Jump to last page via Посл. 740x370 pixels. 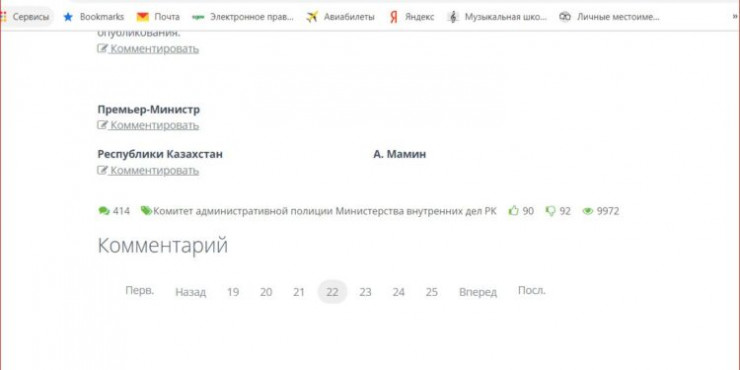coord(531,291)
